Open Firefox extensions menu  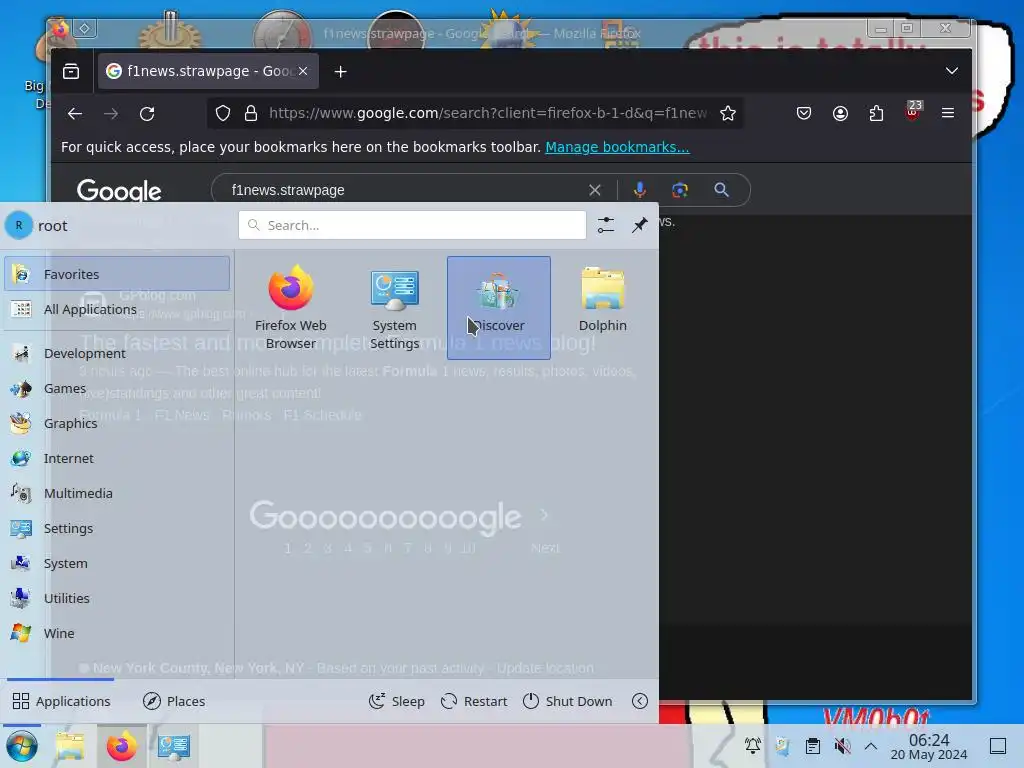(876, 114)
